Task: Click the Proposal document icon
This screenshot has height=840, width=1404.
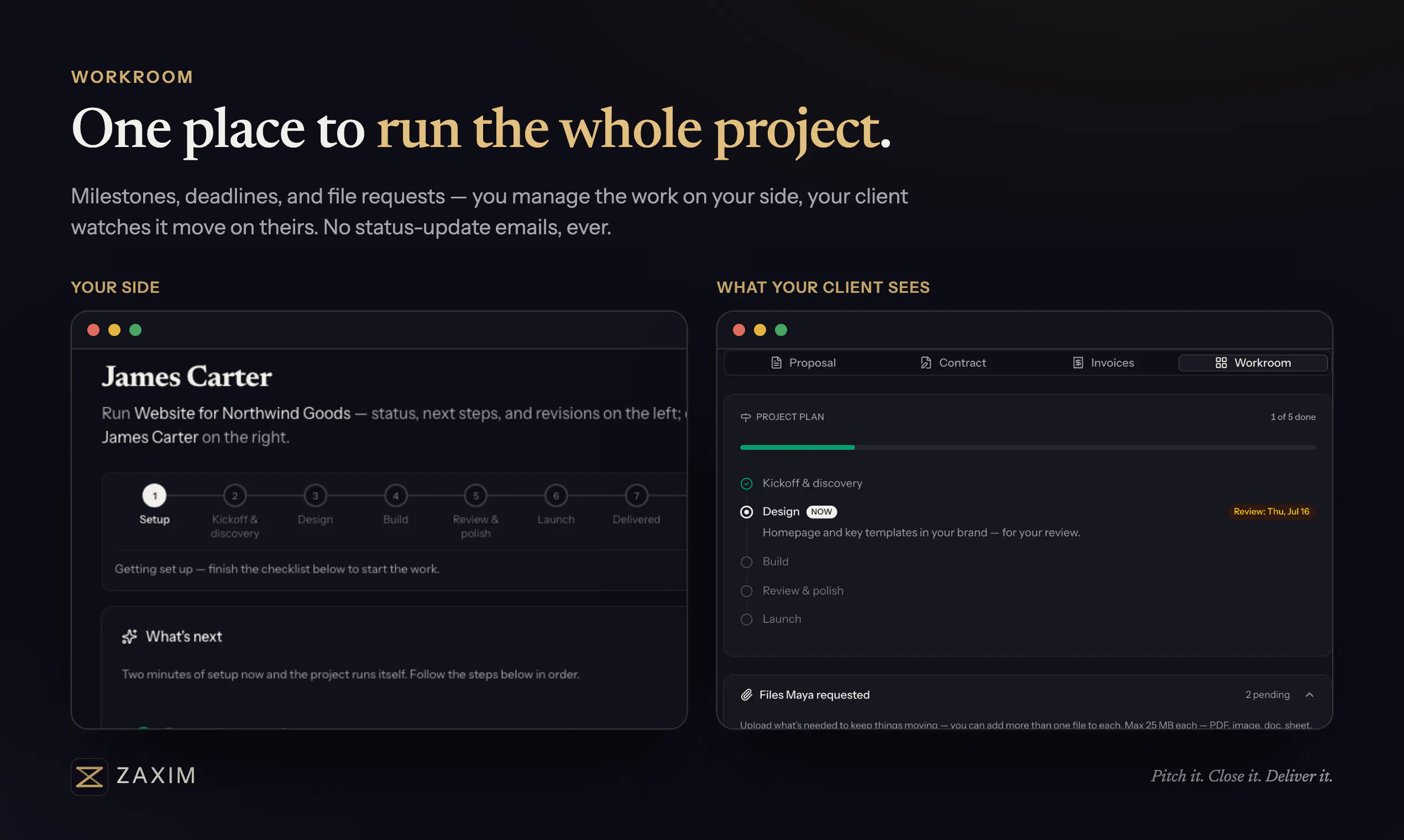Action: pyautogui.click(x=776, y=363)
